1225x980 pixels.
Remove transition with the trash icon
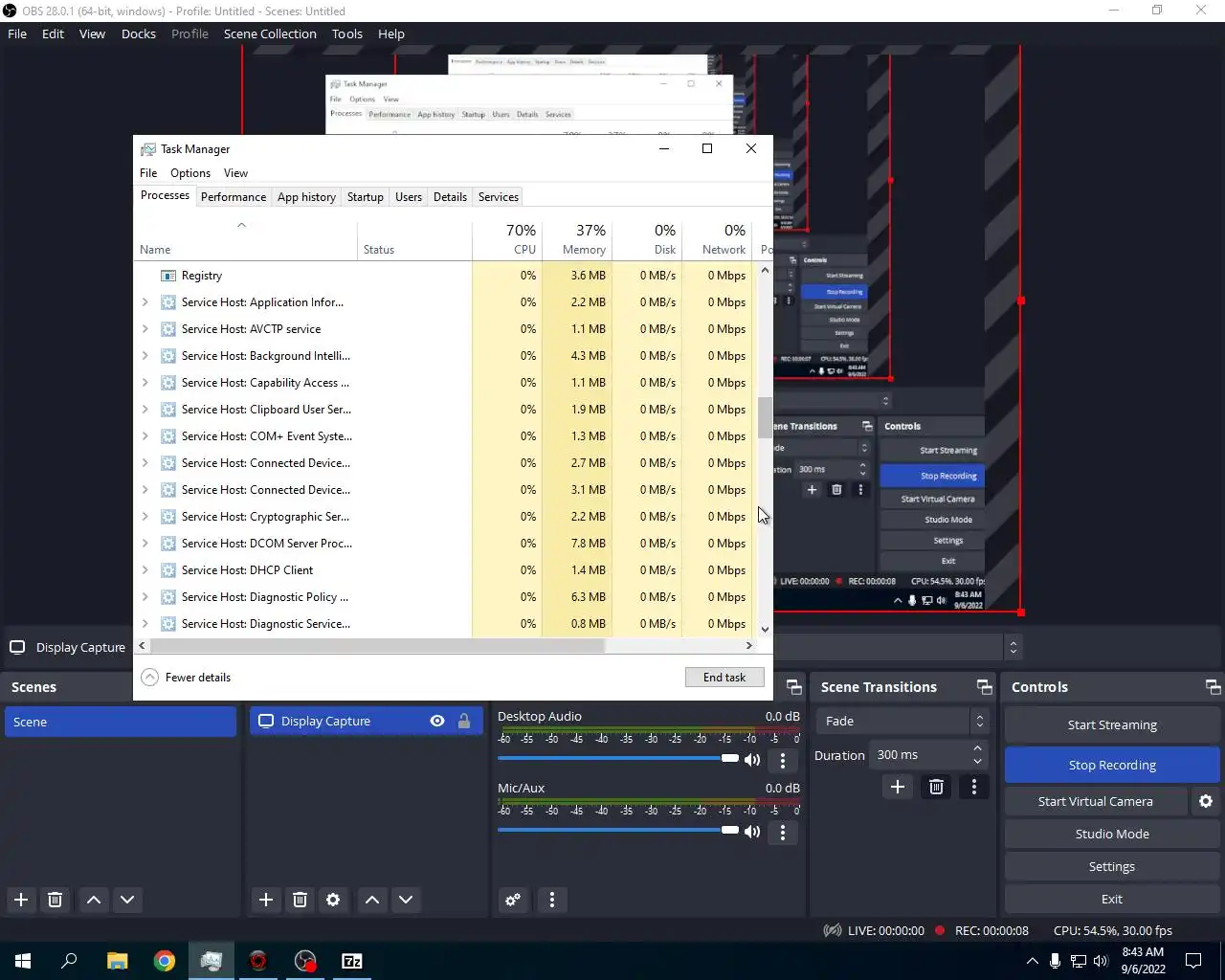click(936, 787)
